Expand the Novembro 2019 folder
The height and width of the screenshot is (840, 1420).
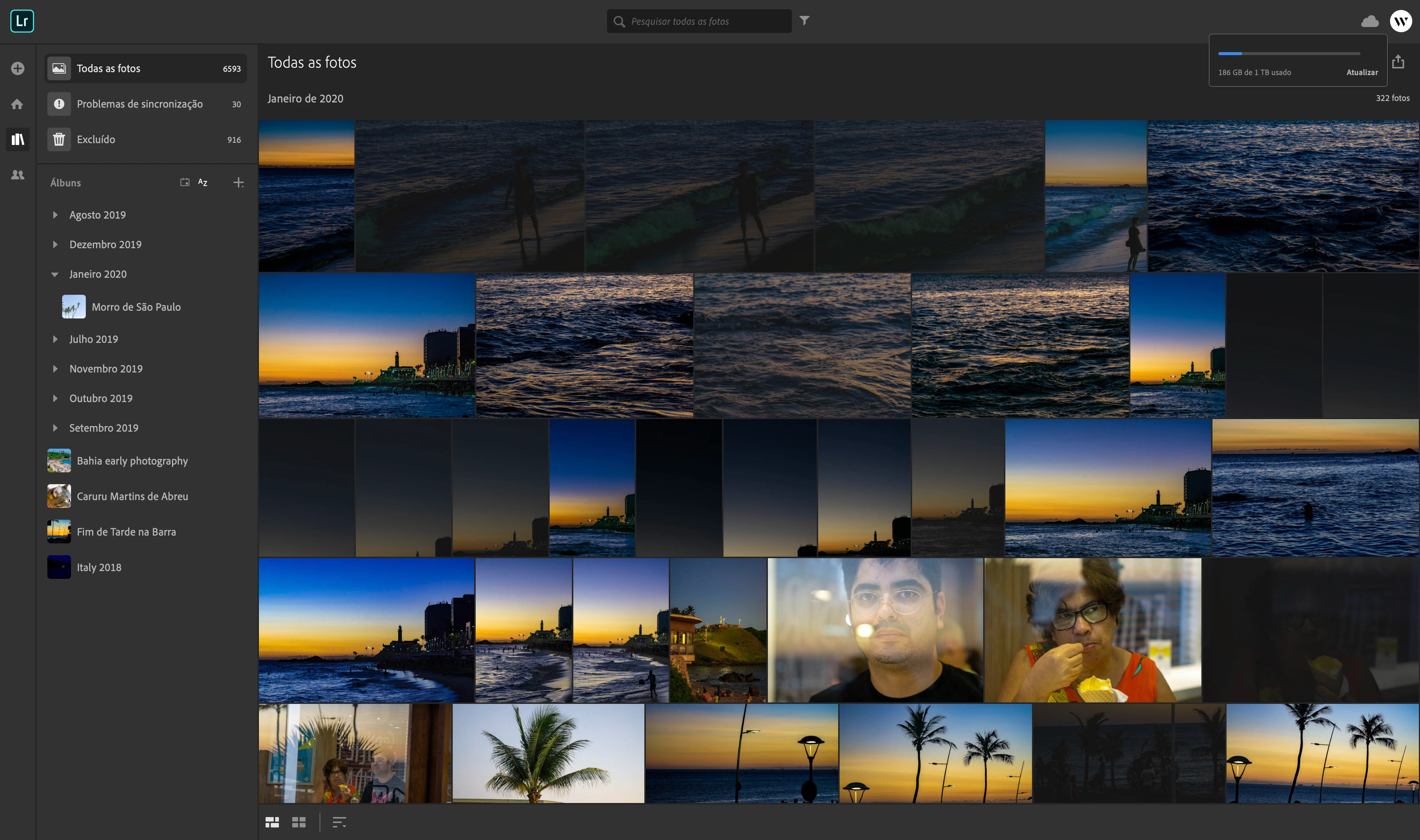(55, 368)
